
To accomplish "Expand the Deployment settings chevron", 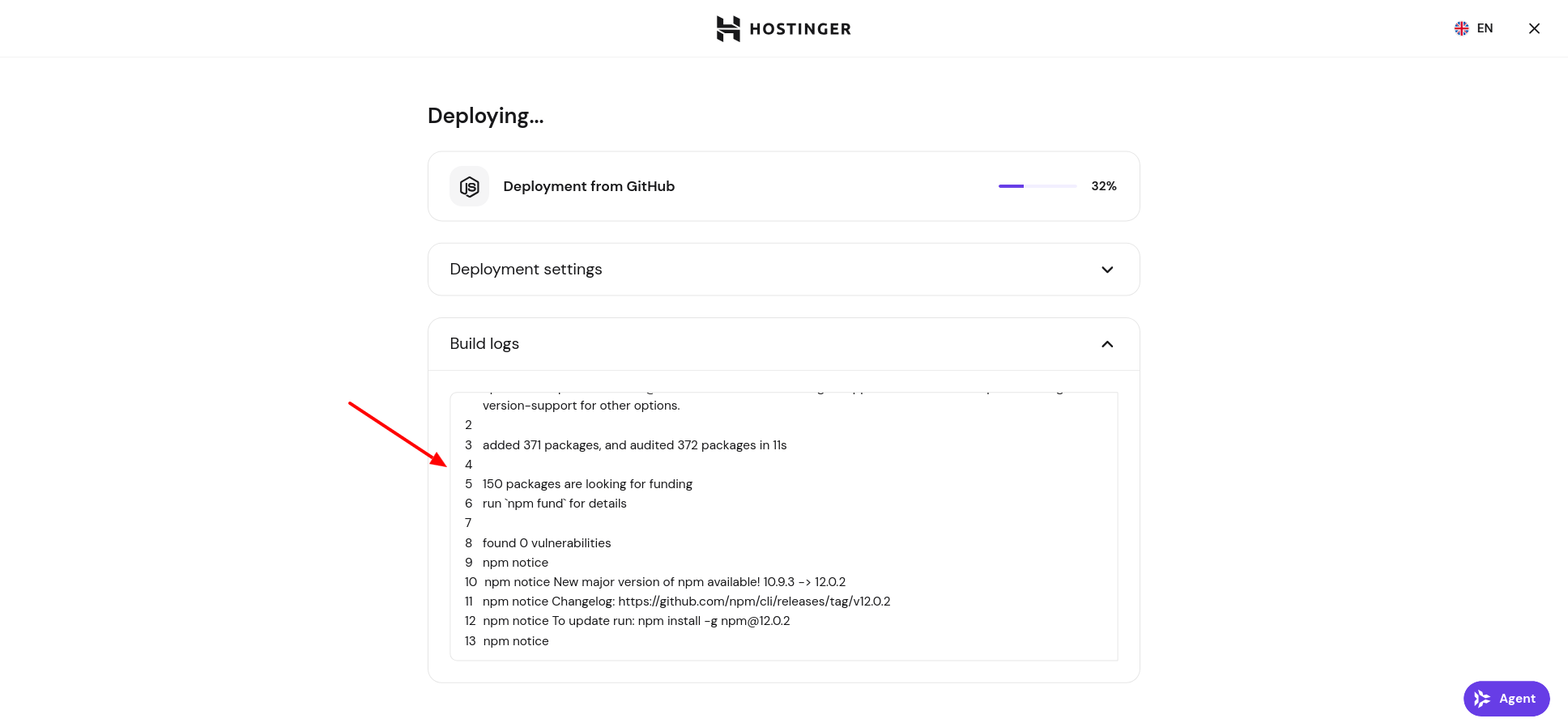I will [x=1107, y=270].
